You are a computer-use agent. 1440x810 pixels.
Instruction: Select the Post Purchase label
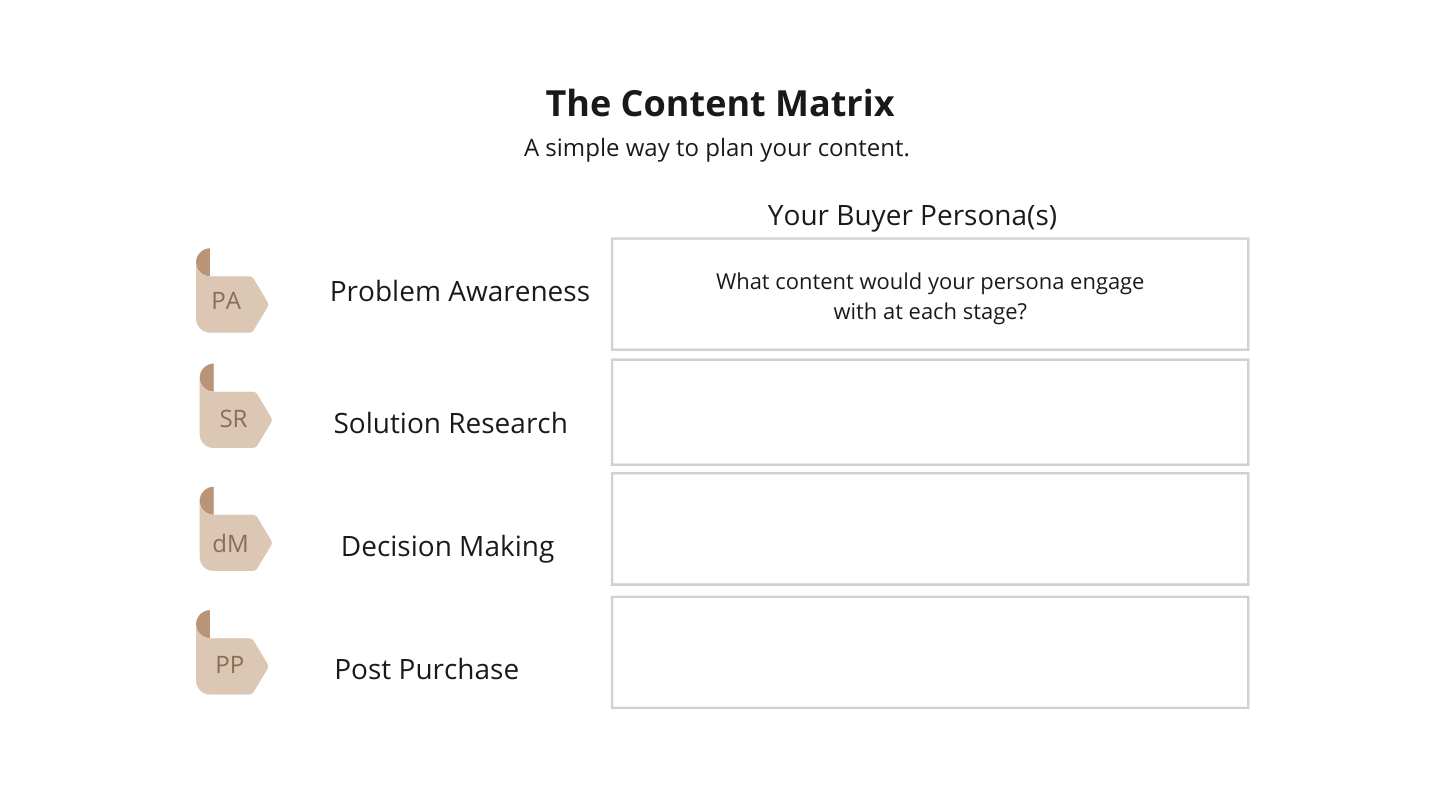(426, 669)
